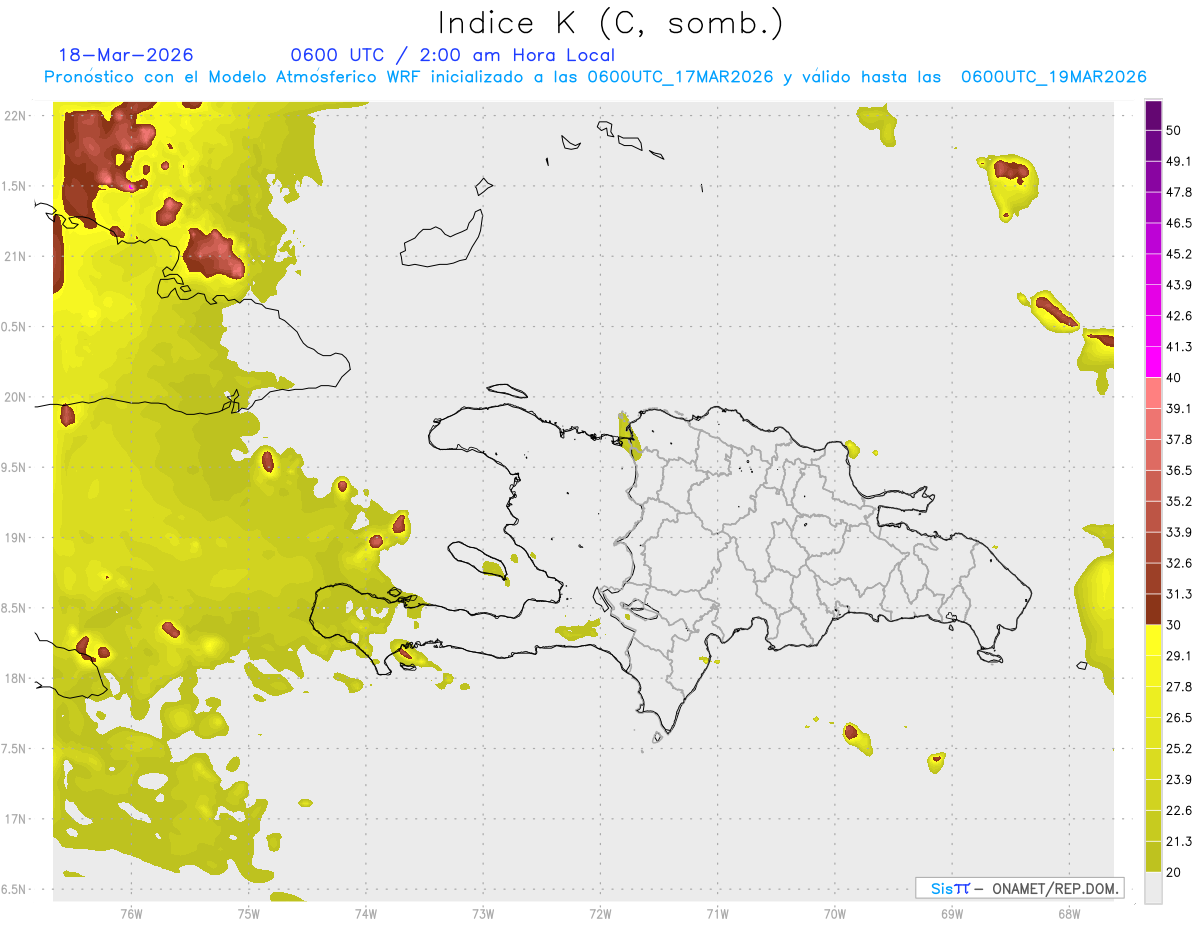1200x927 pixels.
Task: Click the 71W longitude axis label
Action: coord(717,913)
